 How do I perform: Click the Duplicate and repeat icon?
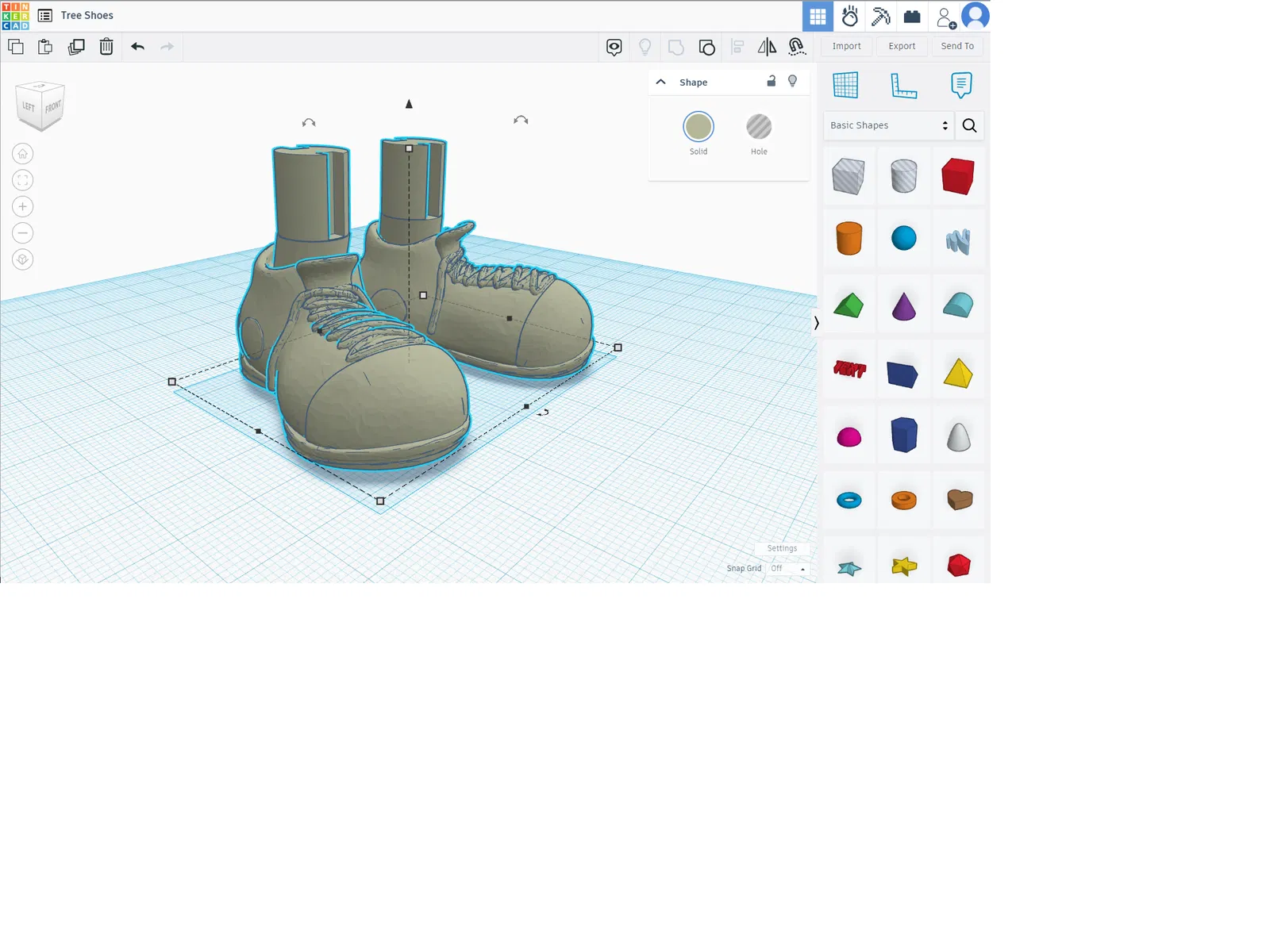(x=76, y=47)
